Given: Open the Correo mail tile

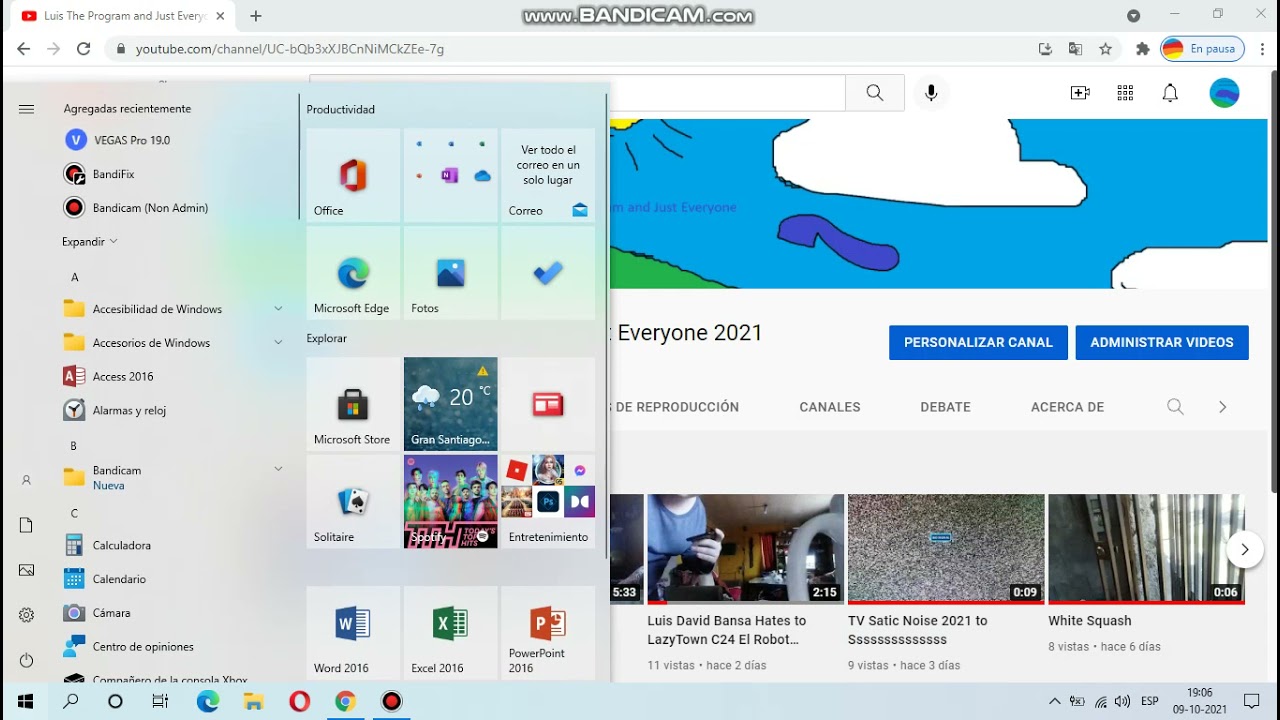Looking at the screenshot, I should click(548, 175).
